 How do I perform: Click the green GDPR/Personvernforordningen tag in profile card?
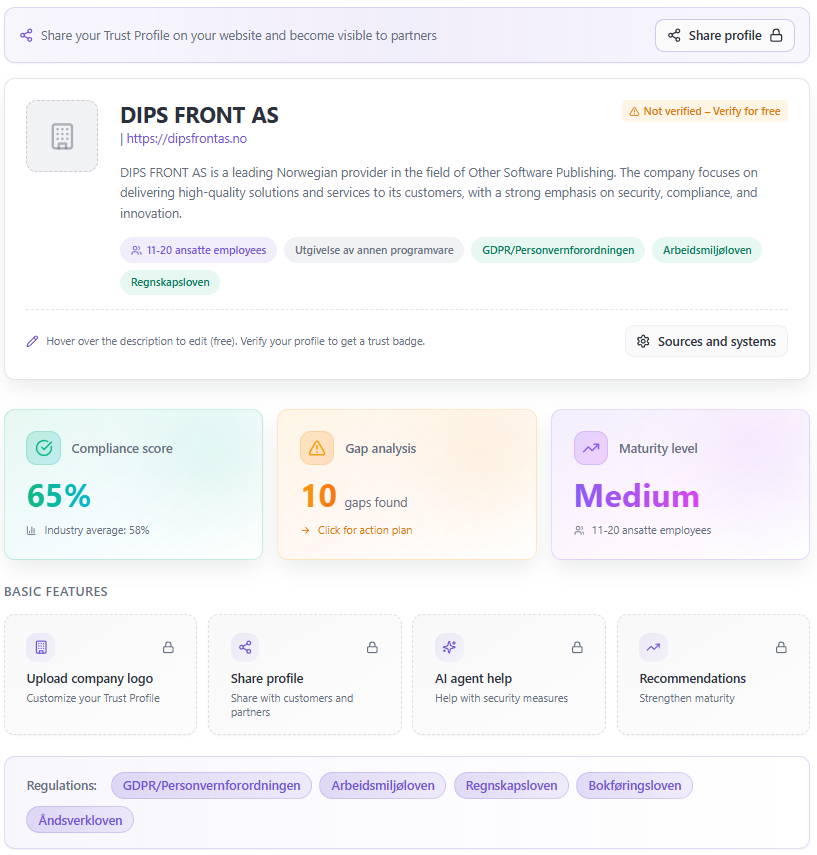tap(558, 250)
